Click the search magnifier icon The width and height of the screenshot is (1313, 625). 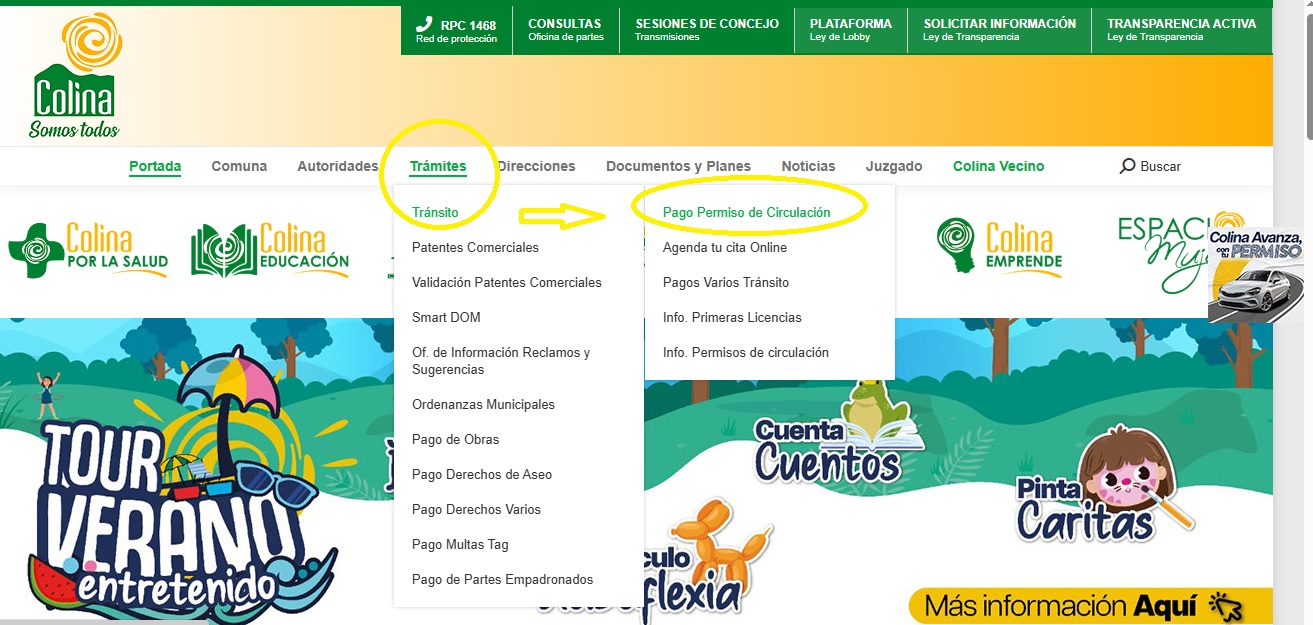(x=1127, y=166)
